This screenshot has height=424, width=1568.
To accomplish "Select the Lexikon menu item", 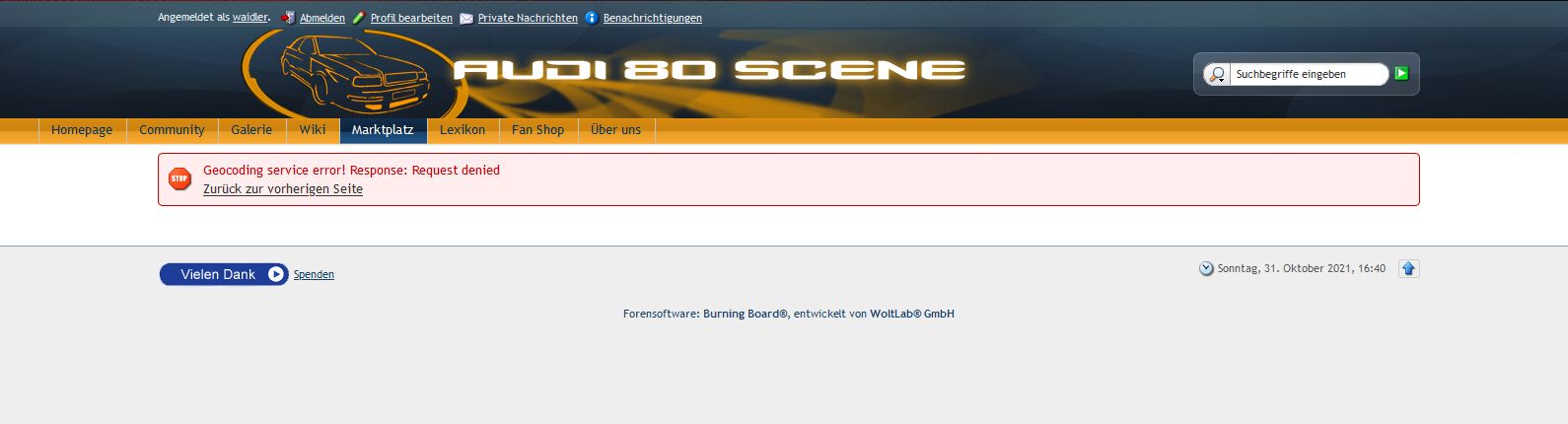I will tap(463, 130).
